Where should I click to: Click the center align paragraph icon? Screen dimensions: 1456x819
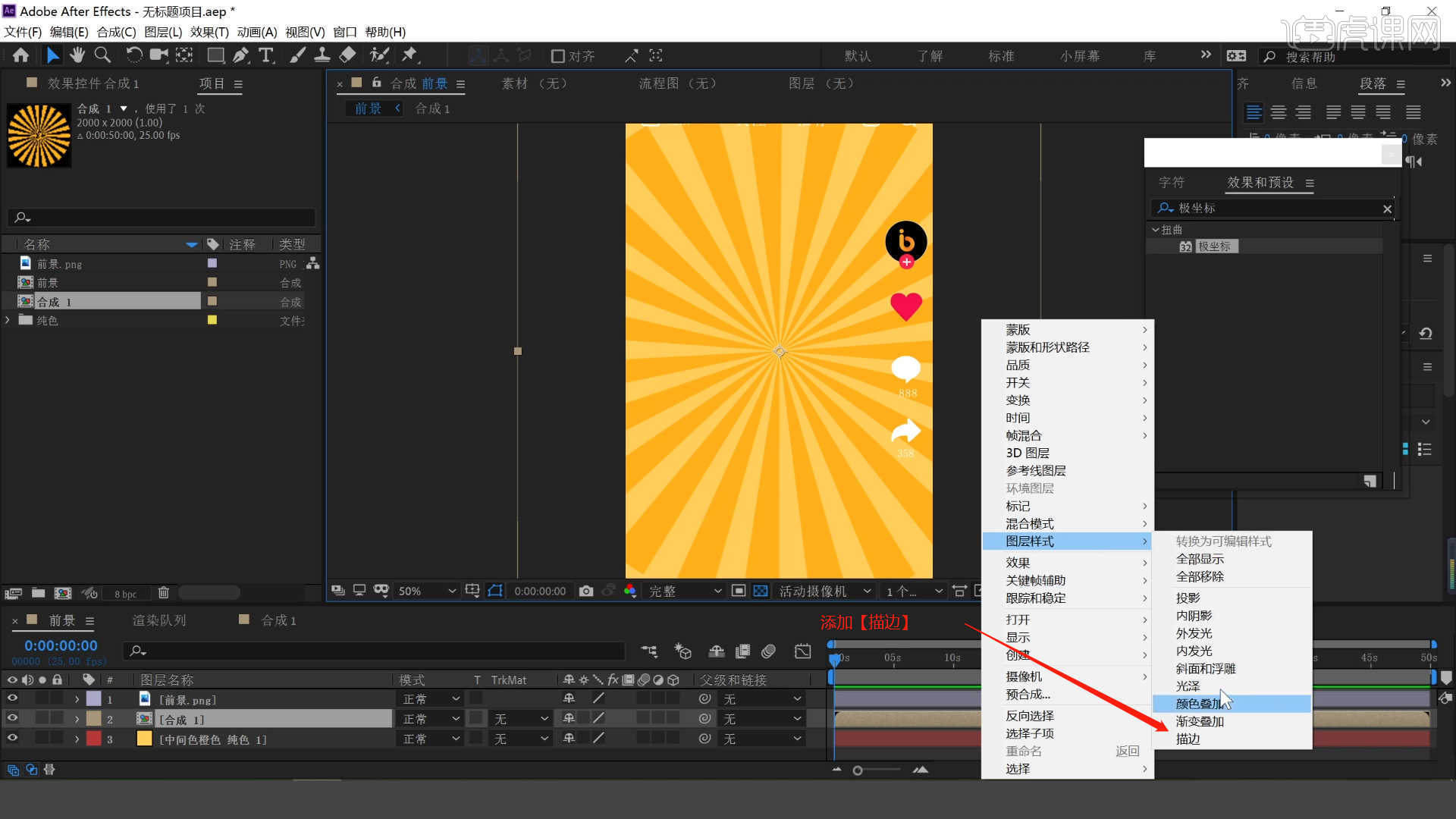[1279, 112]
